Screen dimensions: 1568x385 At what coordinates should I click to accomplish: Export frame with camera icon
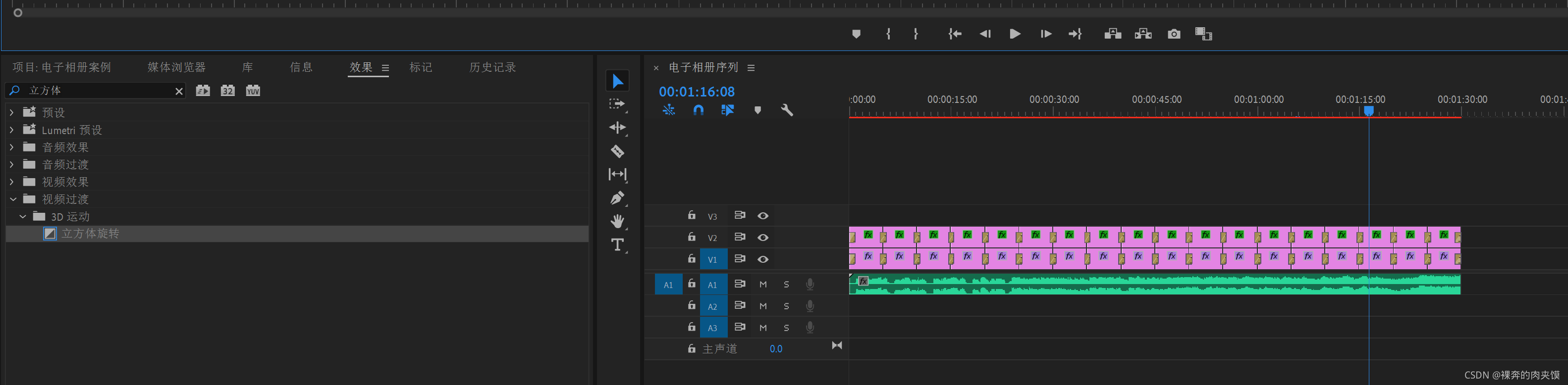[x=1174, y=34]
